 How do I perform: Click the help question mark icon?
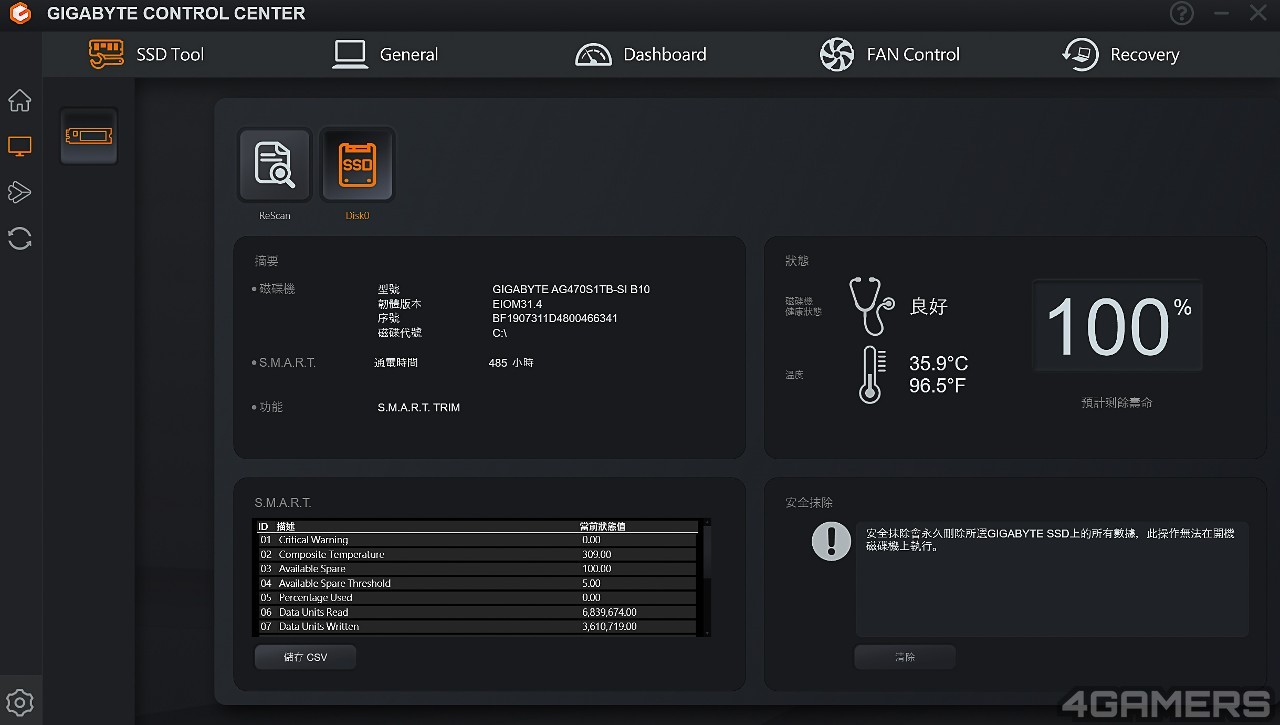1182,13
